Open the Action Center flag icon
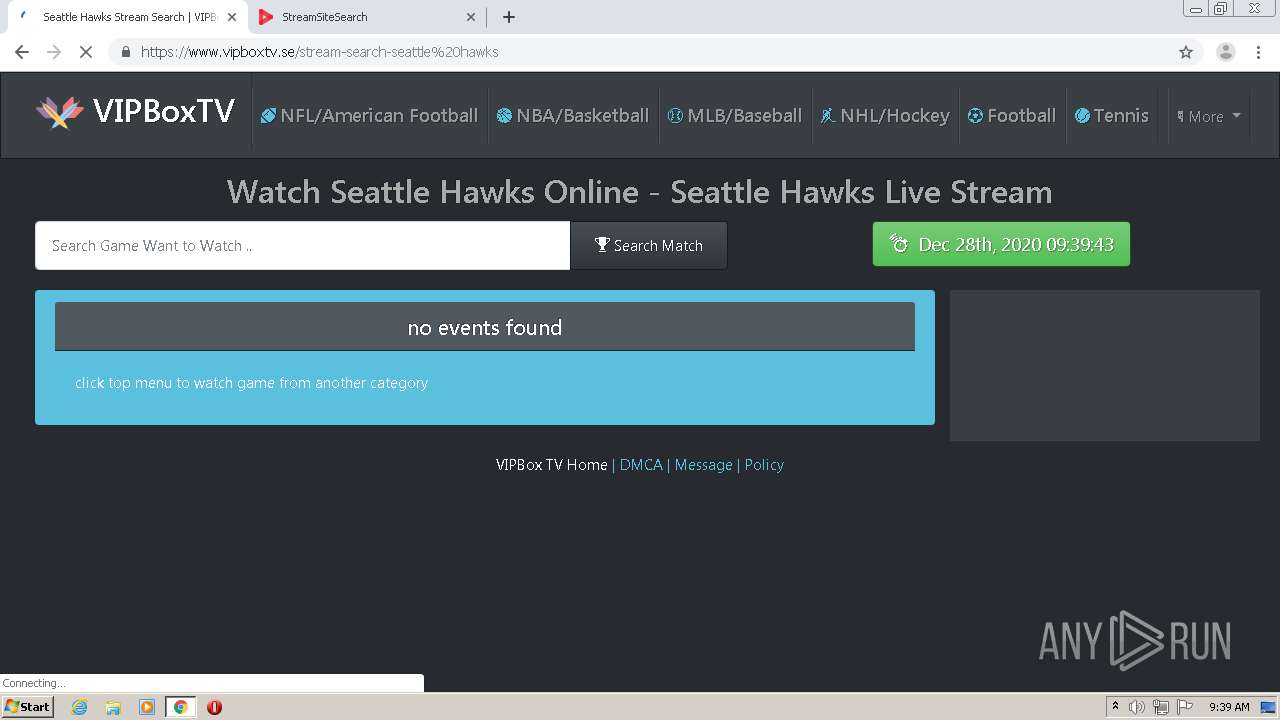Viewport: 1280px width, 720px height. [x=1185, y=707]
